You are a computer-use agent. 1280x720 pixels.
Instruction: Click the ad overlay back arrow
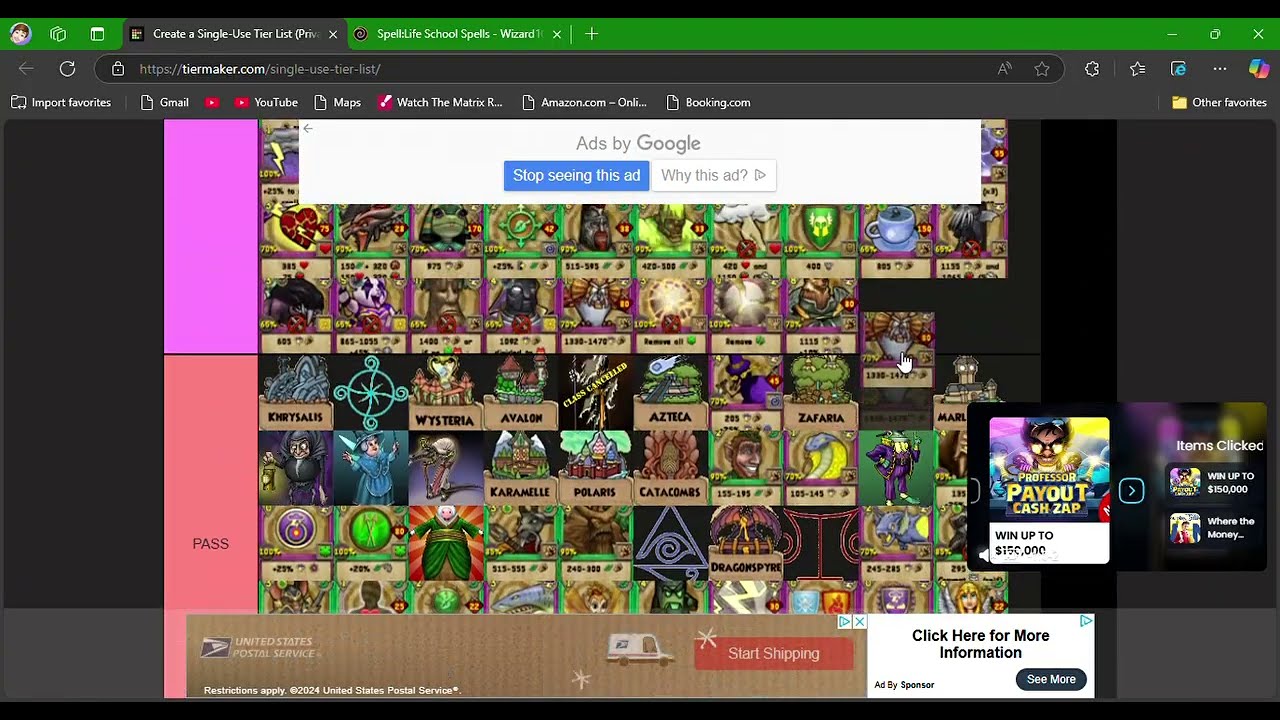(x=308, y=128)
